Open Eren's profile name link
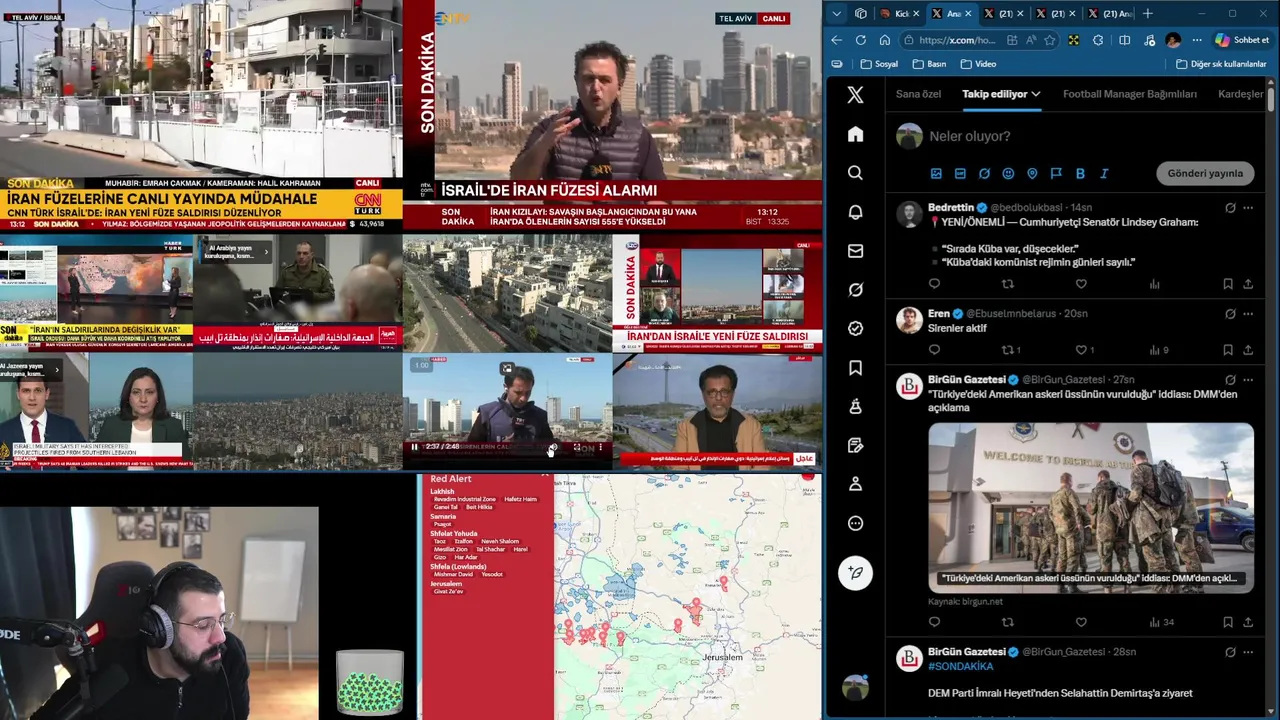The width and height of the screenshot is (1280, 720). point(939,314)
